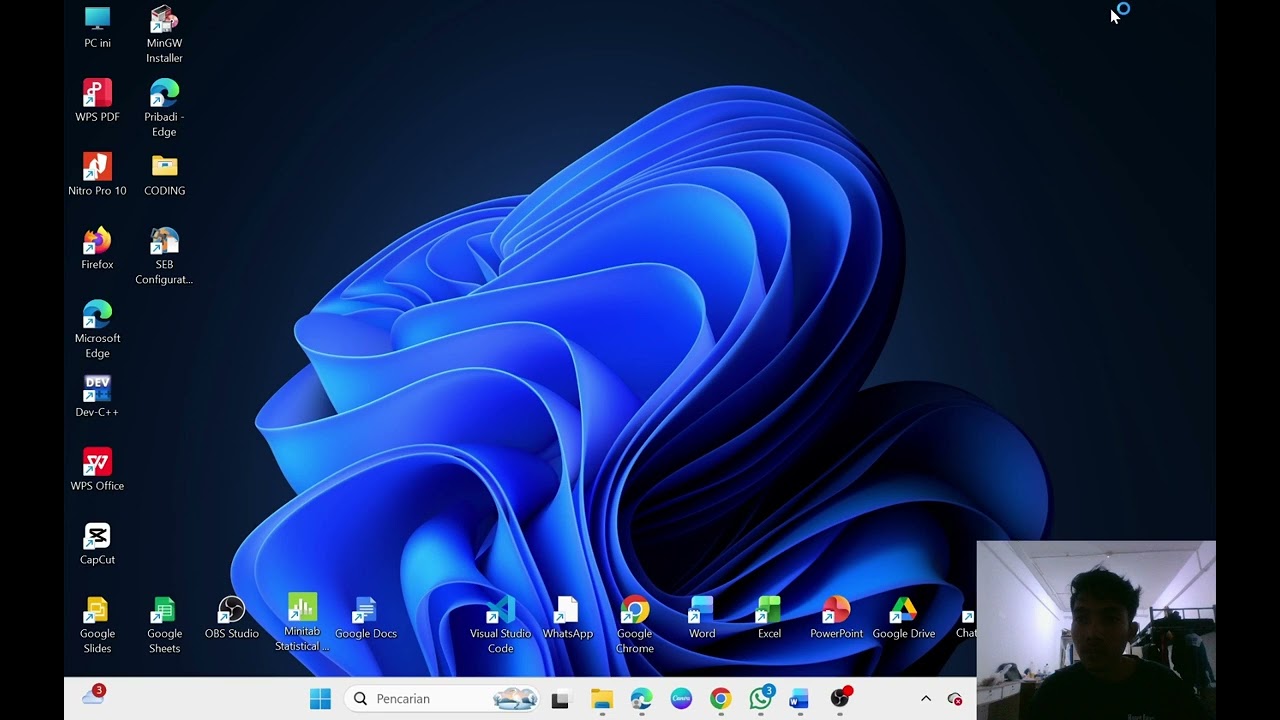Viewport: 1280px width, 720px height.
Task: Open Google Slides shortcut
Action: [x=97, y=625]
